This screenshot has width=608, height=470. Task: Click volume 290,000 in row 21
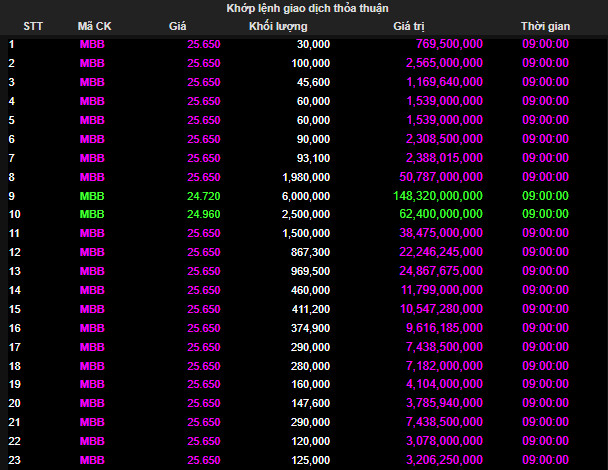tap(311, 423)
